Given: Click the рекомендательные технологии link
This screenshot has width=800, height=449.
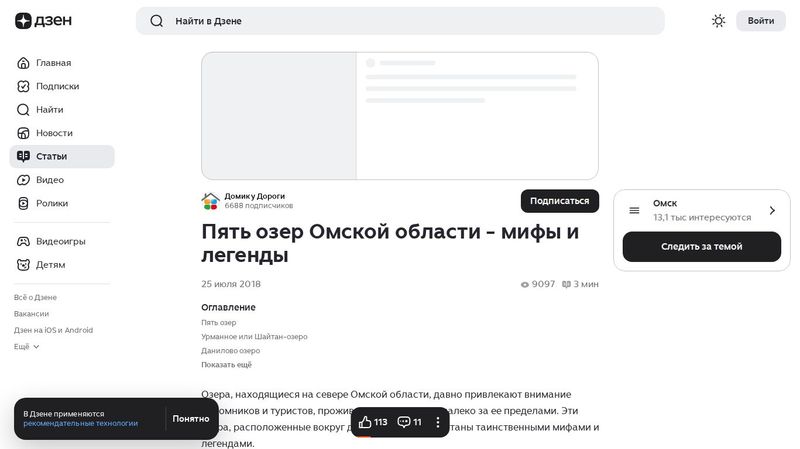Looking at the screenshot, I should [x=80, y=424].
